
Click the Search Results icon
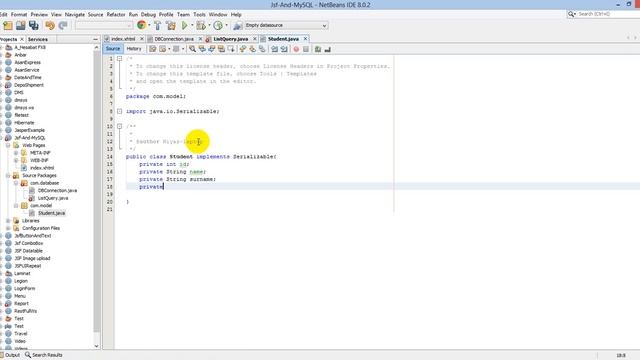point(28,355)
